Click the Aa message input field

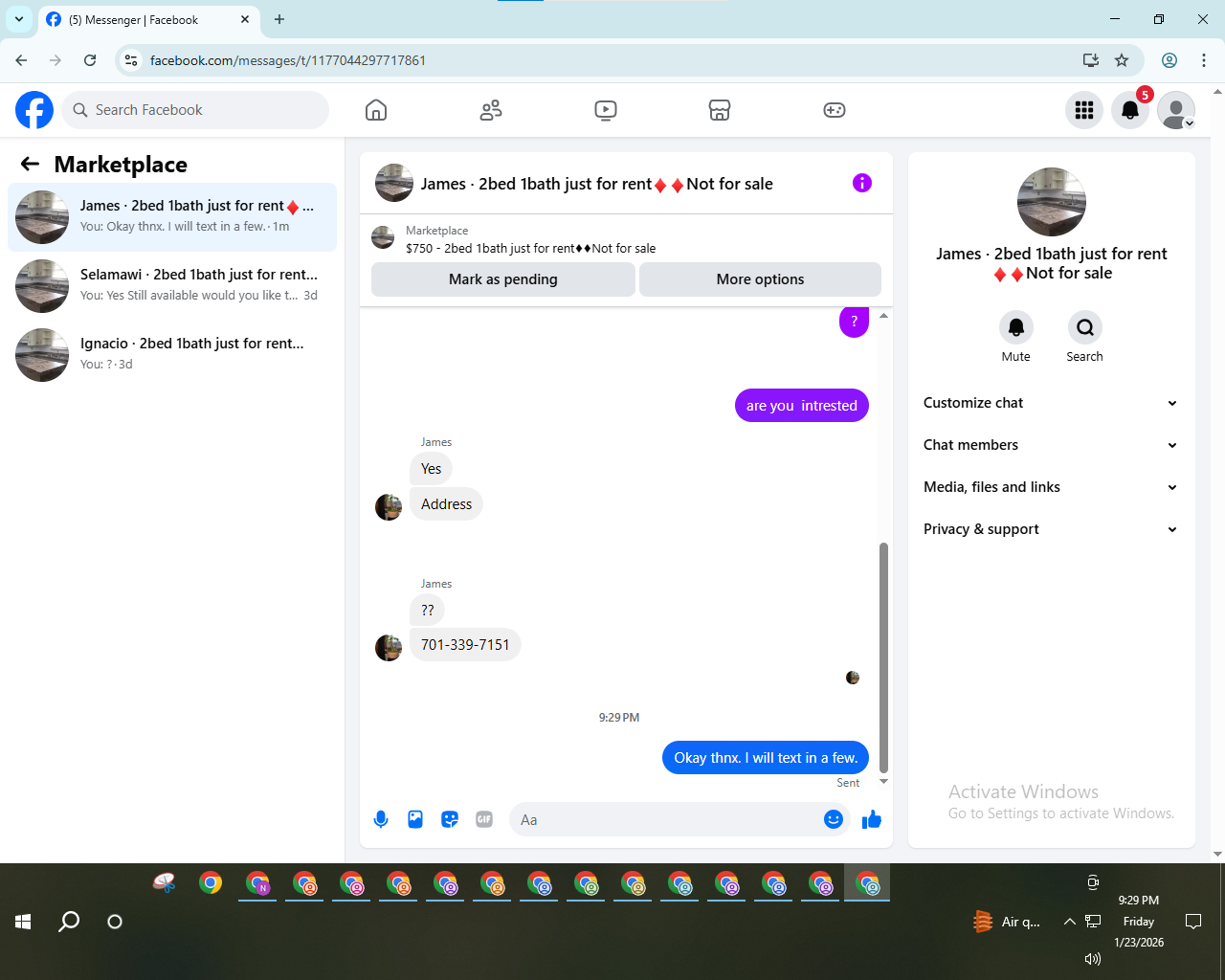tap(667, 819)
